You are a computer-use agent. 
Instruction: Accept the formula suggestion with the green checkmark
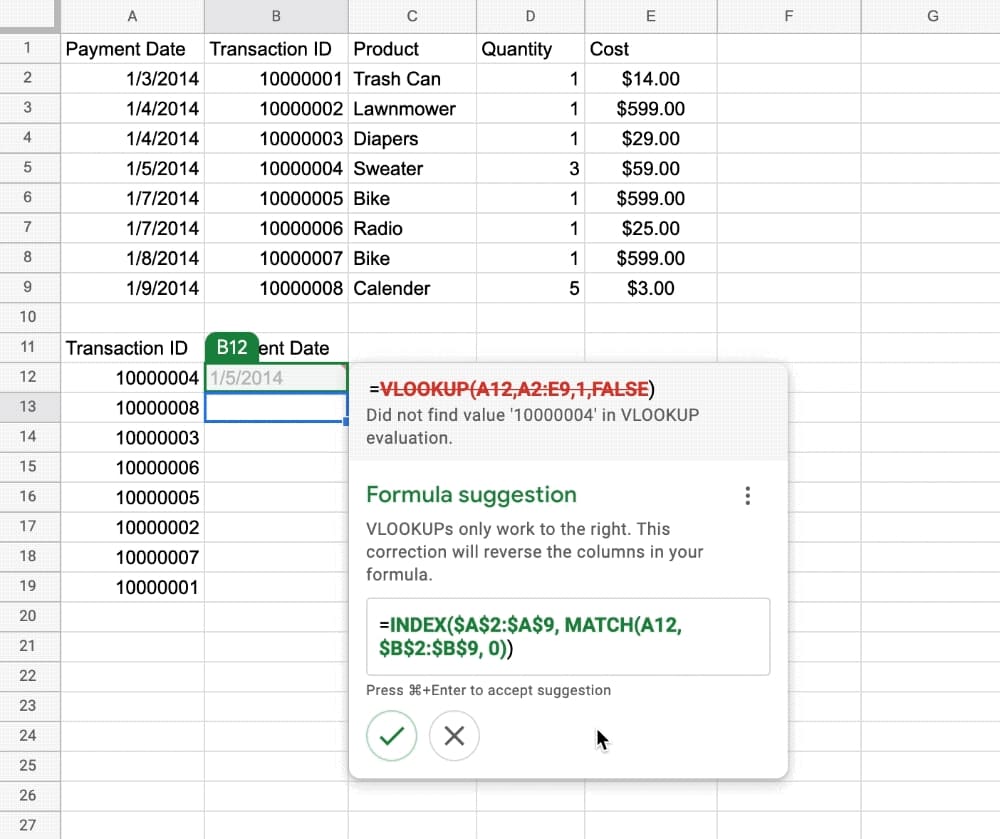point(391,737)
